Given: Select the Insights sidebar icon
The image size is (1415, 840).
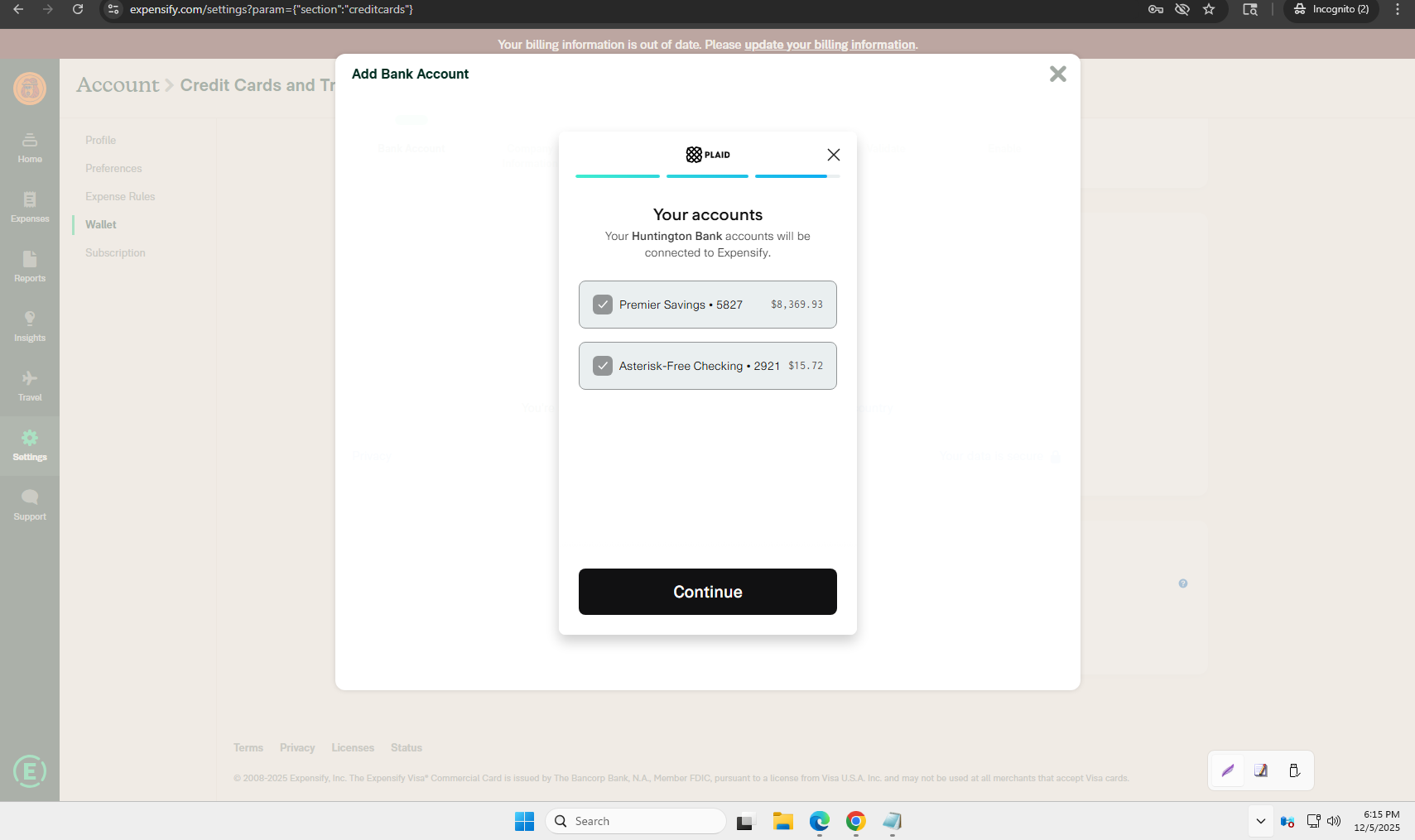Looking at the screenshot, I should [x=30, y=326].
